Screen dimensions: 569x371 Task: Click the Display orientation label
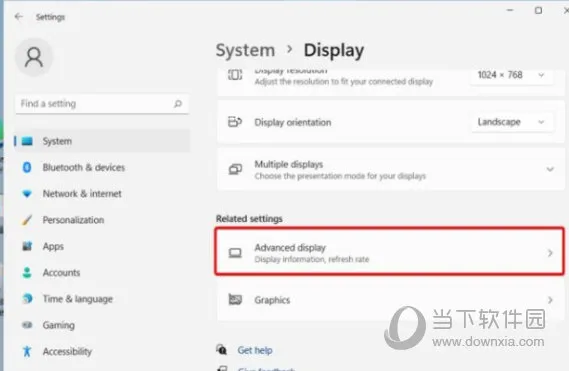(292, 122)
